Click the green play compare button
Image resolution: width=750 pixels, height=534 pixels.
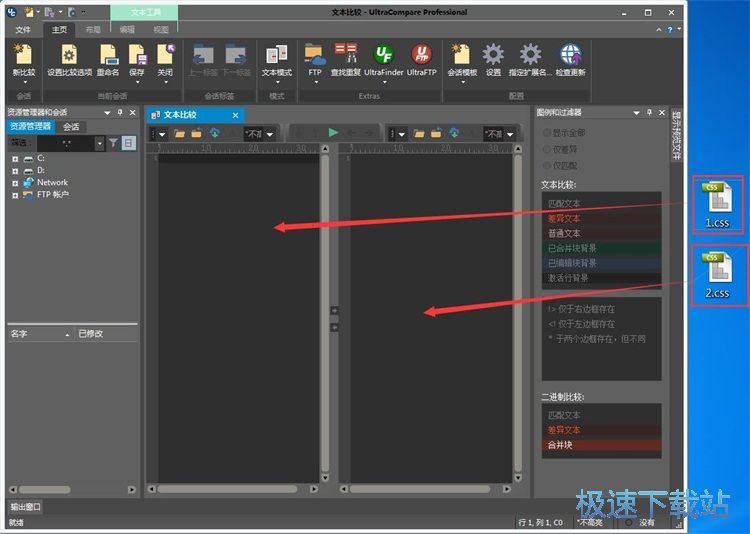[x=333, y=133]
